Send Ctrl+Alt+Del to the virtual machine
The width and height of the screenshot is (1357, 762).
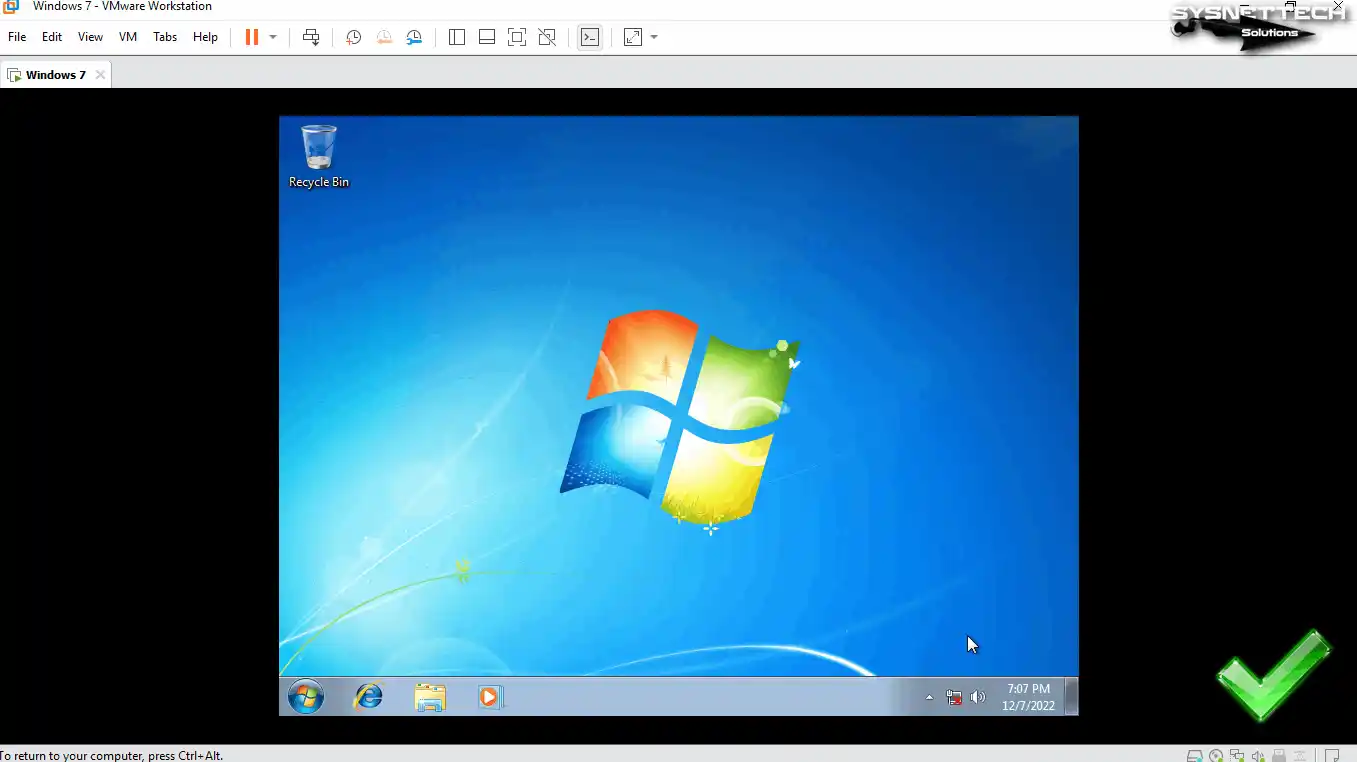tap(311, 37)
